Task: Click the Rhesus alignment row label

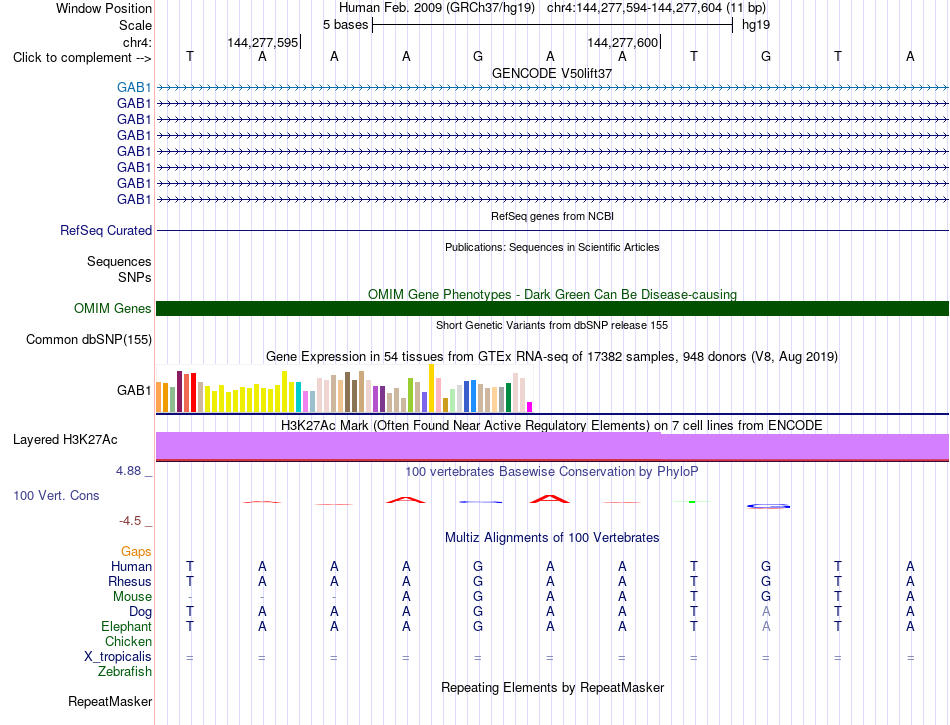Action: [130, 581]
